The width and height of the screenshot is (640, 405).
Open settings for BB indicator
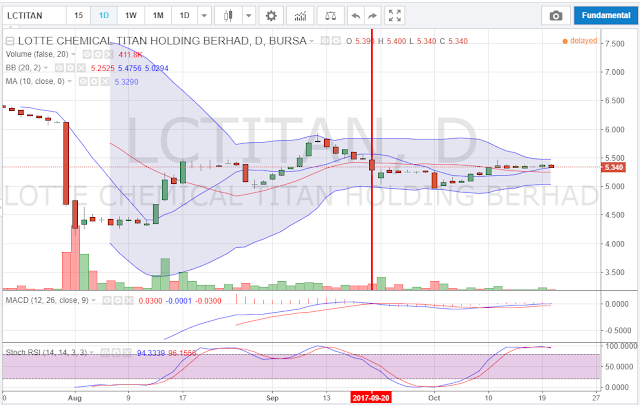(71, 68)
